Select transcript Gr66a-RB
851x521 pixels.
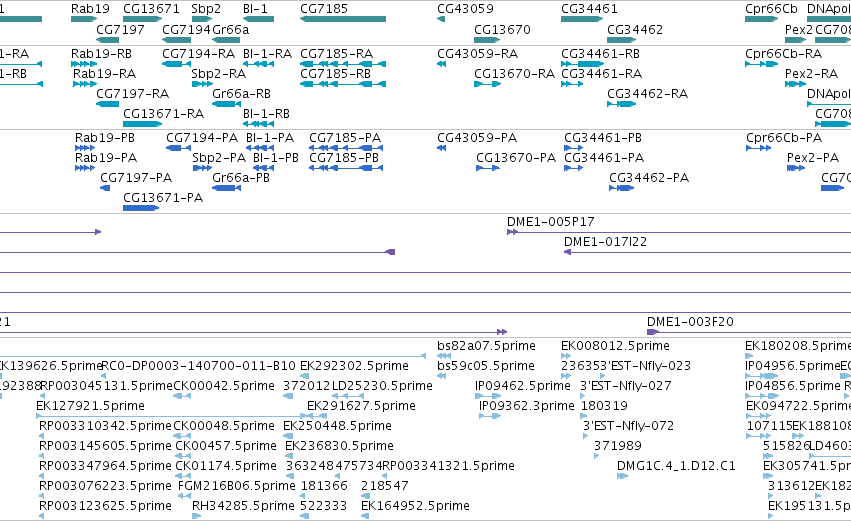coord(242,93)
